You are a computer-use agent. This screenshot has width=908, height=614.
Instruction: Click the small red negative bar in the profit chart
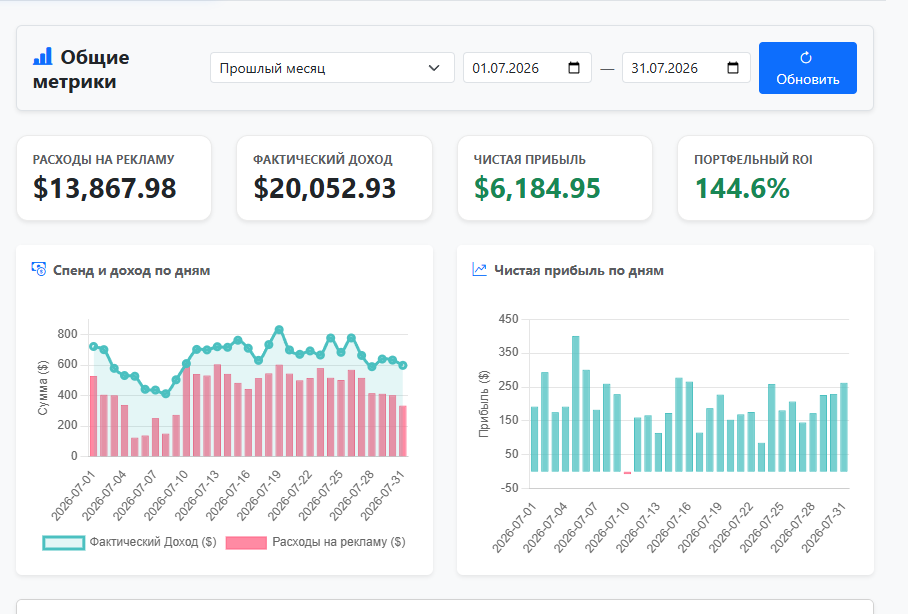pyautogui.click(x=627, y=473)
